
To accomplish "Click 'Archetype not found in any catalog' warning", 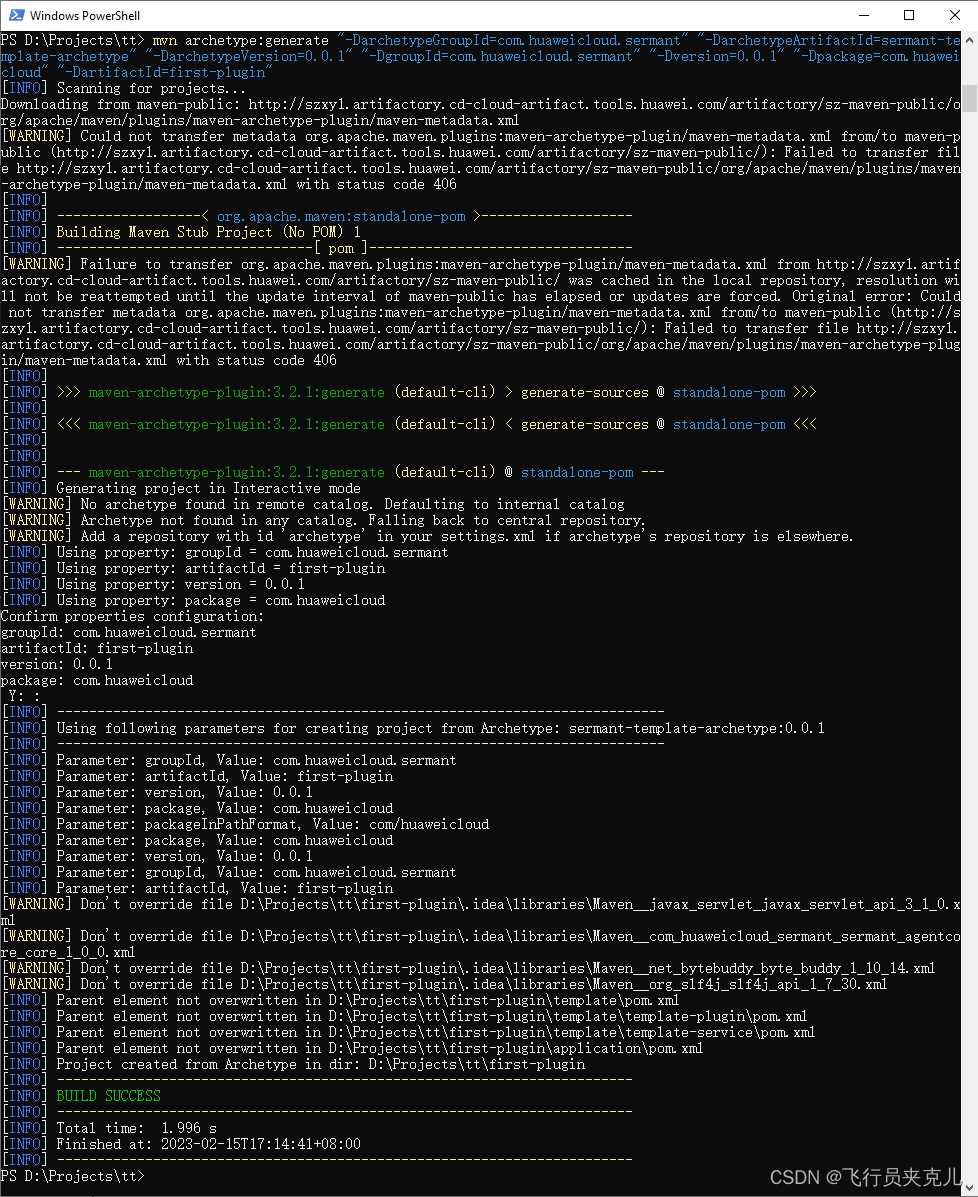I will (x=323, y=520).
